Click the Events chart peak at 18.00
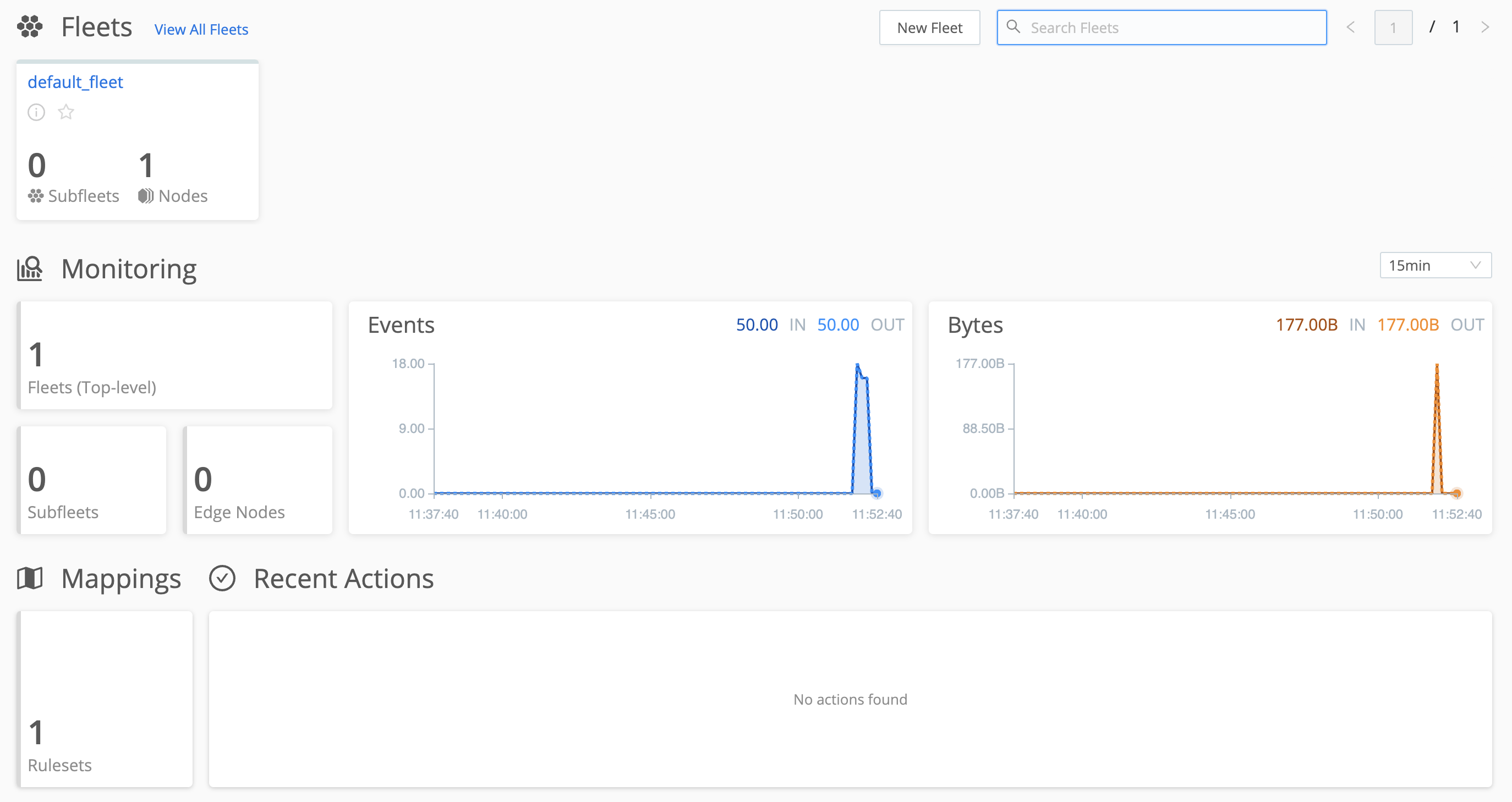The height and width of the screenshot is (802, 1512). 858,365
